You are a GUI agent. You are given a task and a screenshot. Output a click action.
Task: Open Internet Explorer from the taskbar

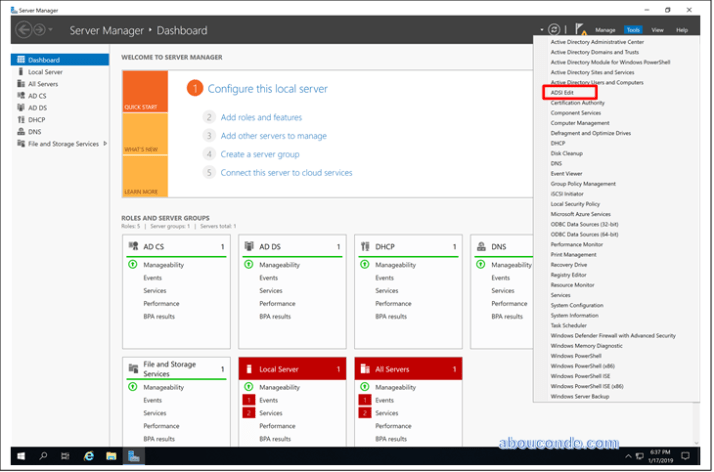point(89,456)
